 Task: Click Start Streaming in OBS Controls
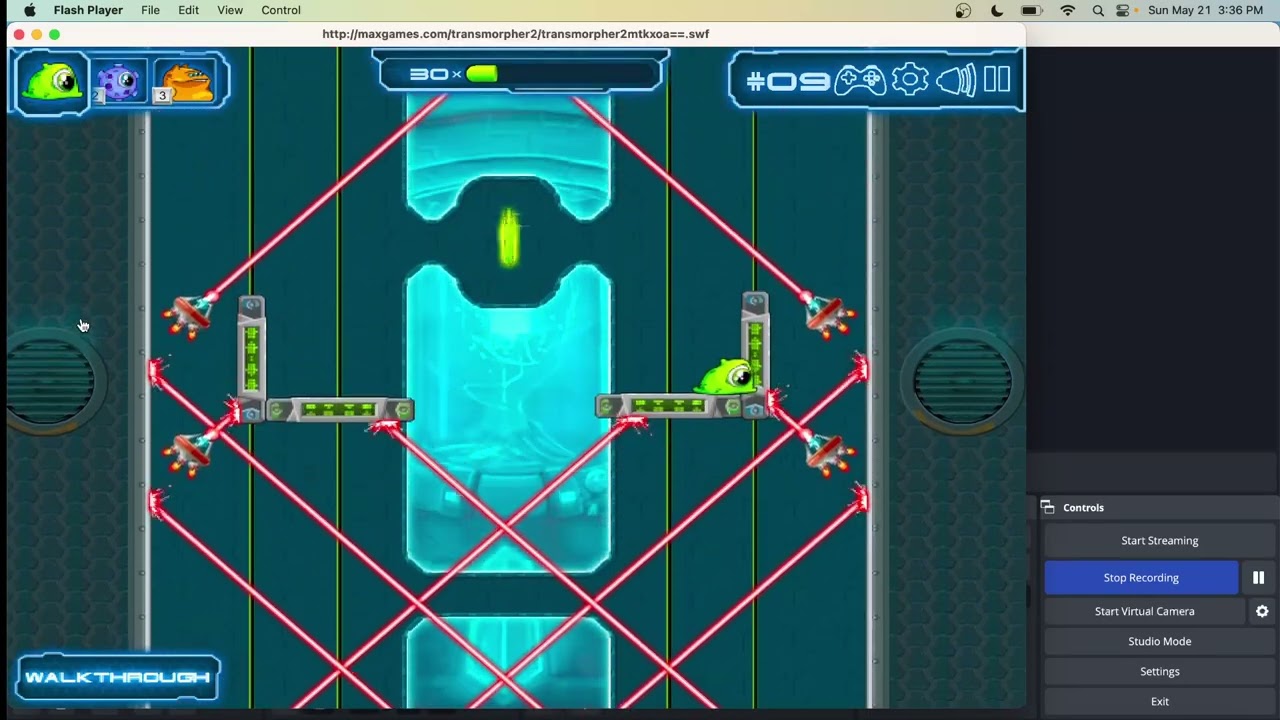pyautogui.click(x=1159, y=541)
